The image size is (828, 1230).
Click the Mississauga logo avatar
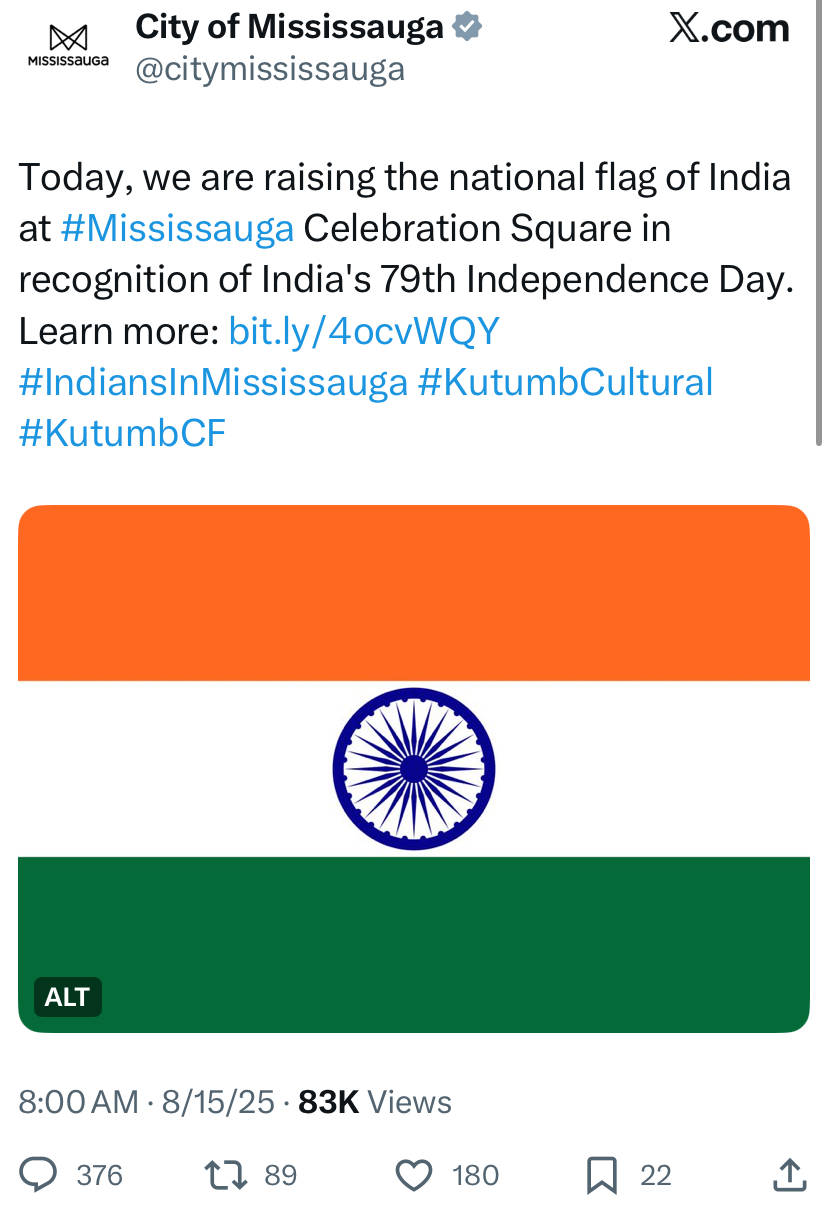pyautogui.click(x=68, y=46)
